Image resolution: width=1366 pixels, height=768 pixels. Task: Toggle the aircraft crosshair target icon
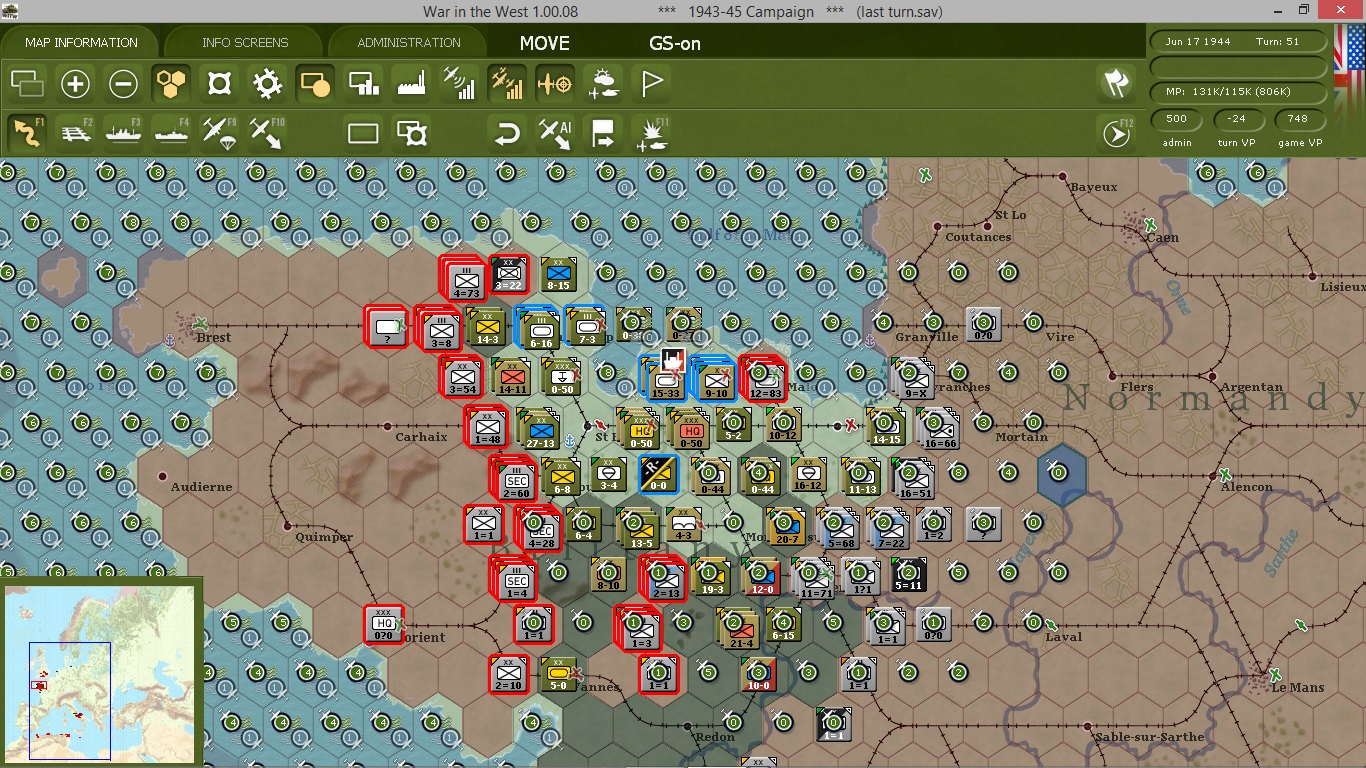[x=555, y=84]
